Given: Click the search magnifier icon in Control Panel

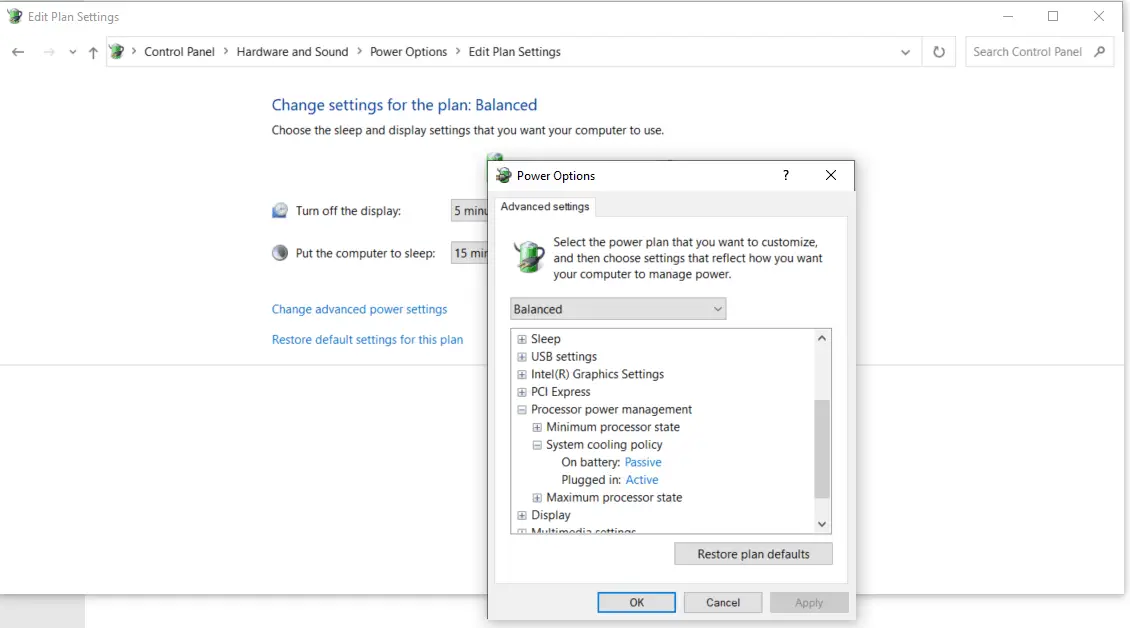Looking at the screenshot, I should click(1099, 52).
